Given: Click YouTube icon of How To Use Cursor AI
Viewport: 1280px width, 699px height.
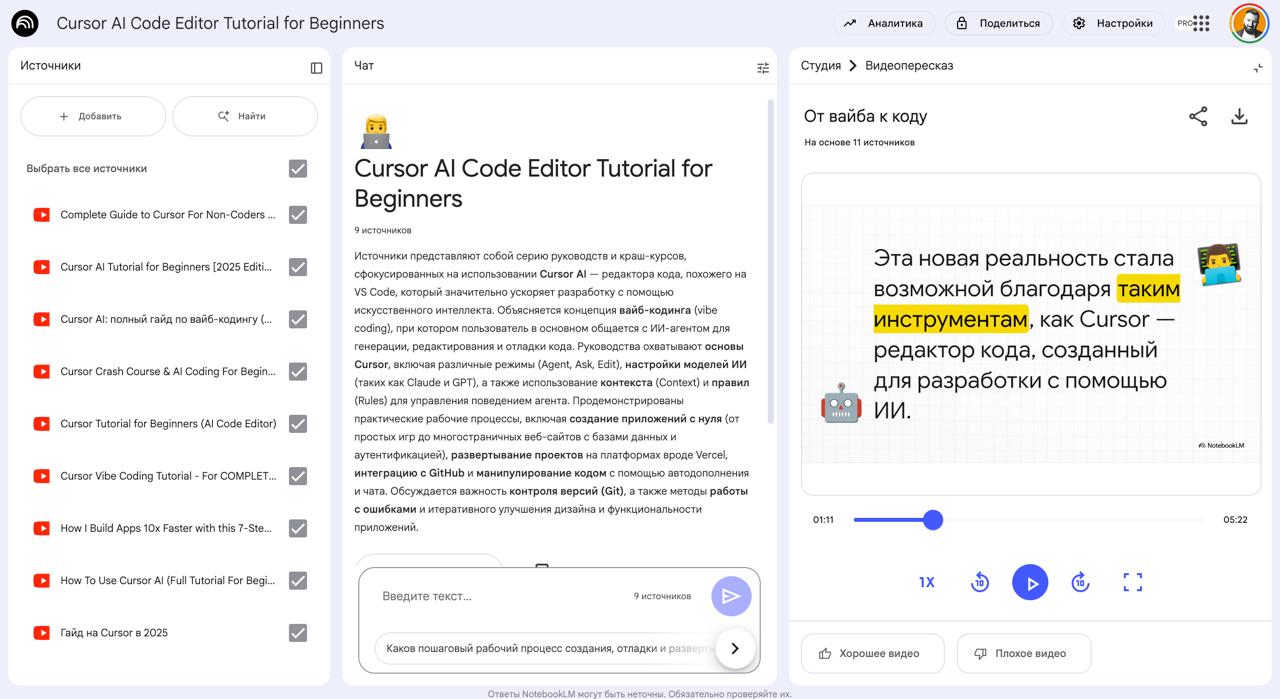Looking at the screenshot, I should 42,581.
